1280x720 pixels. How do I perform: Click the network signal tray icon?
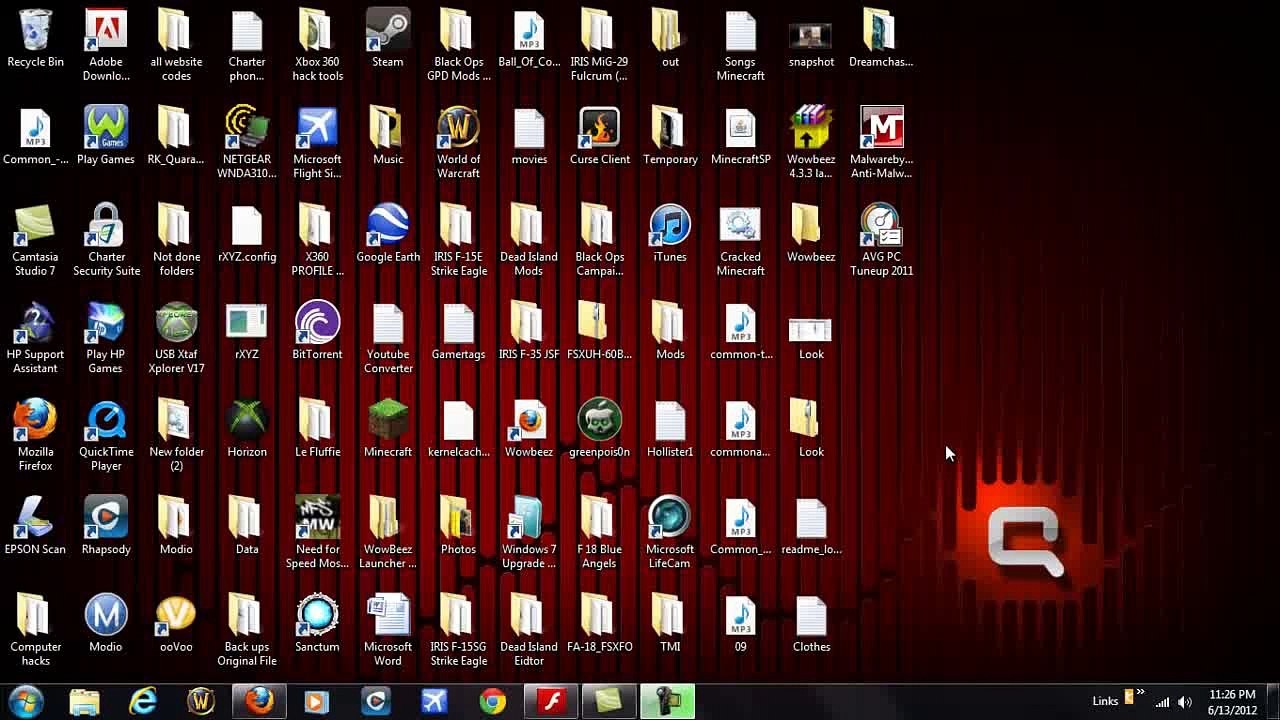coord(1163,702)
